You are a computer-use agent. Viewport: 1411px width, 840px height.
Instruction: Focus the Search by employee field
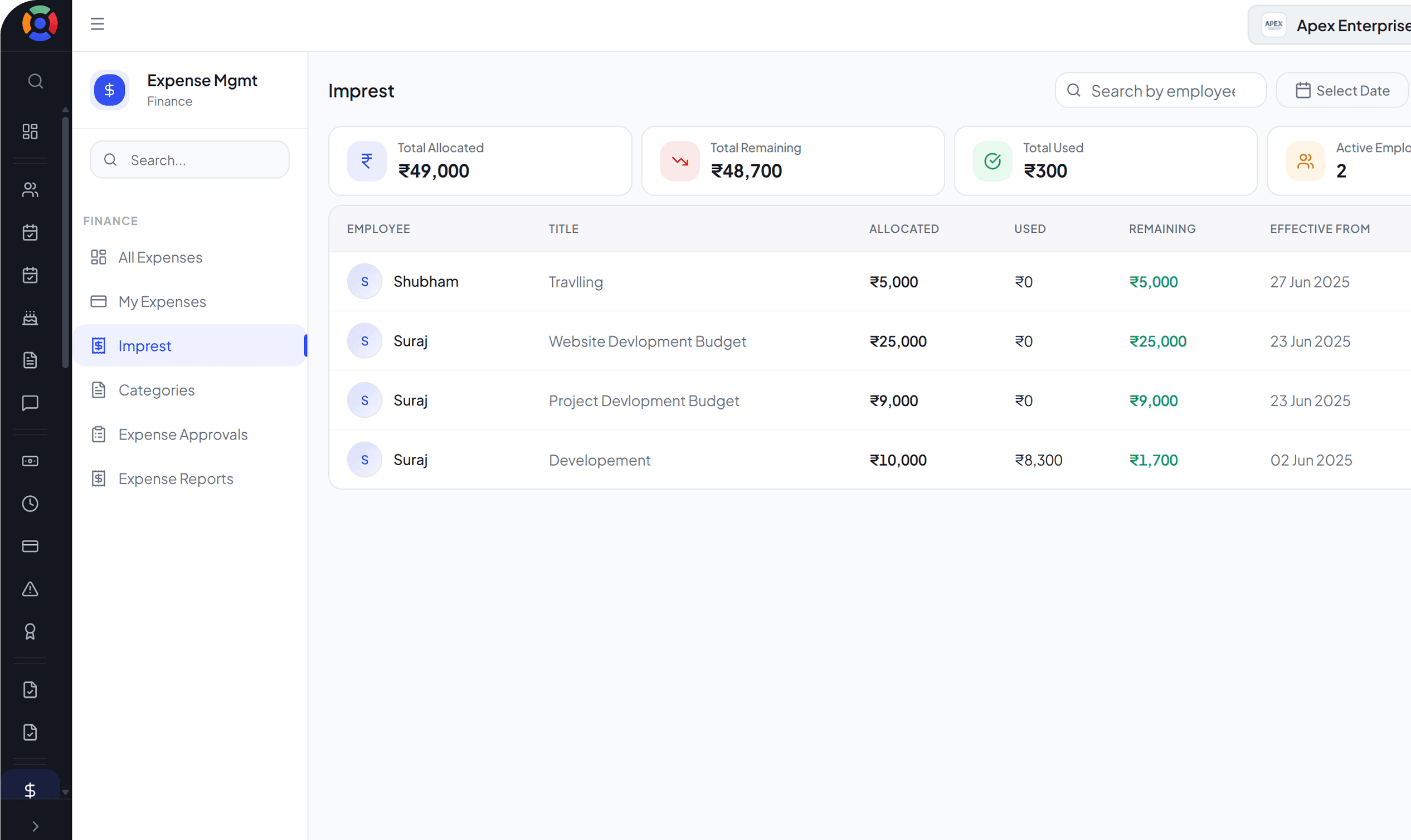click(x=1161, y=90)
